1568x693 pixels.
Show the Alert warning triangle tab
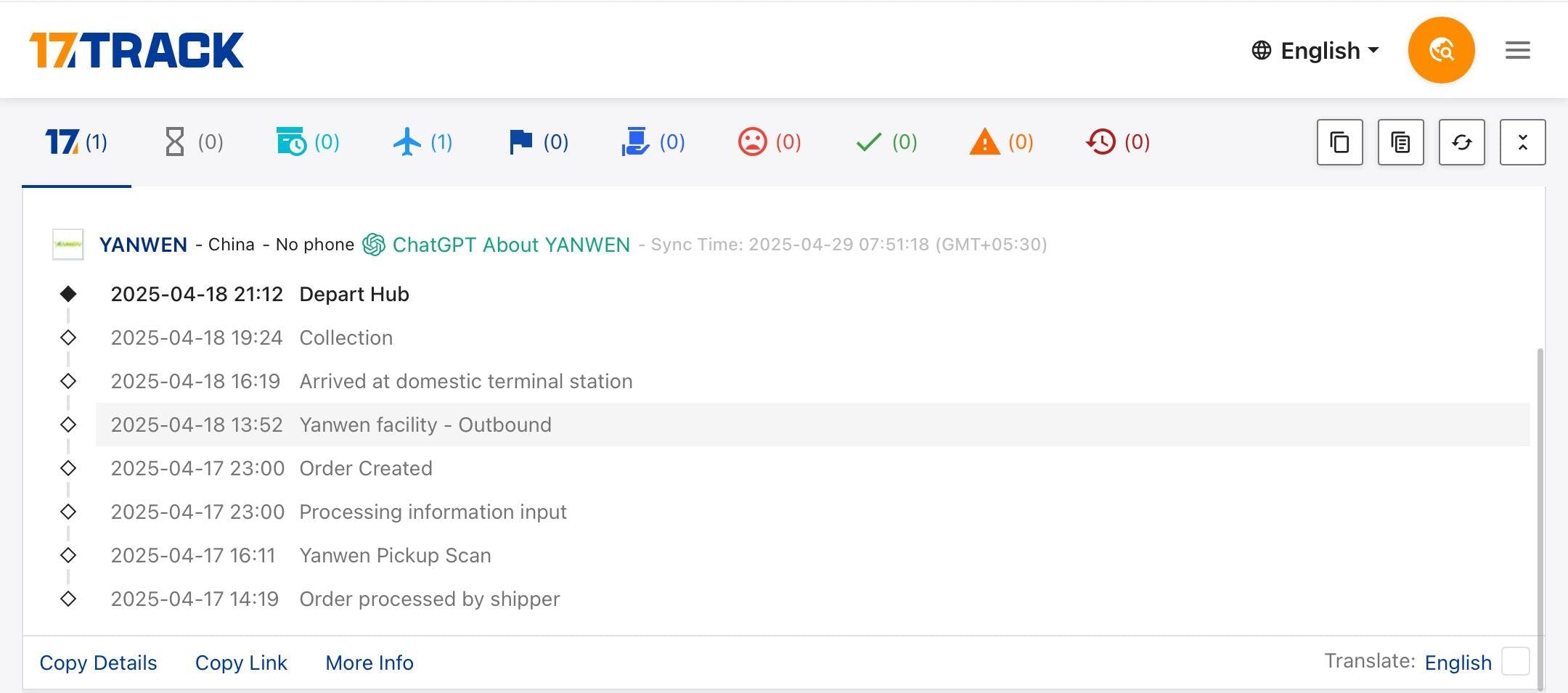[x=1001, y=142]
